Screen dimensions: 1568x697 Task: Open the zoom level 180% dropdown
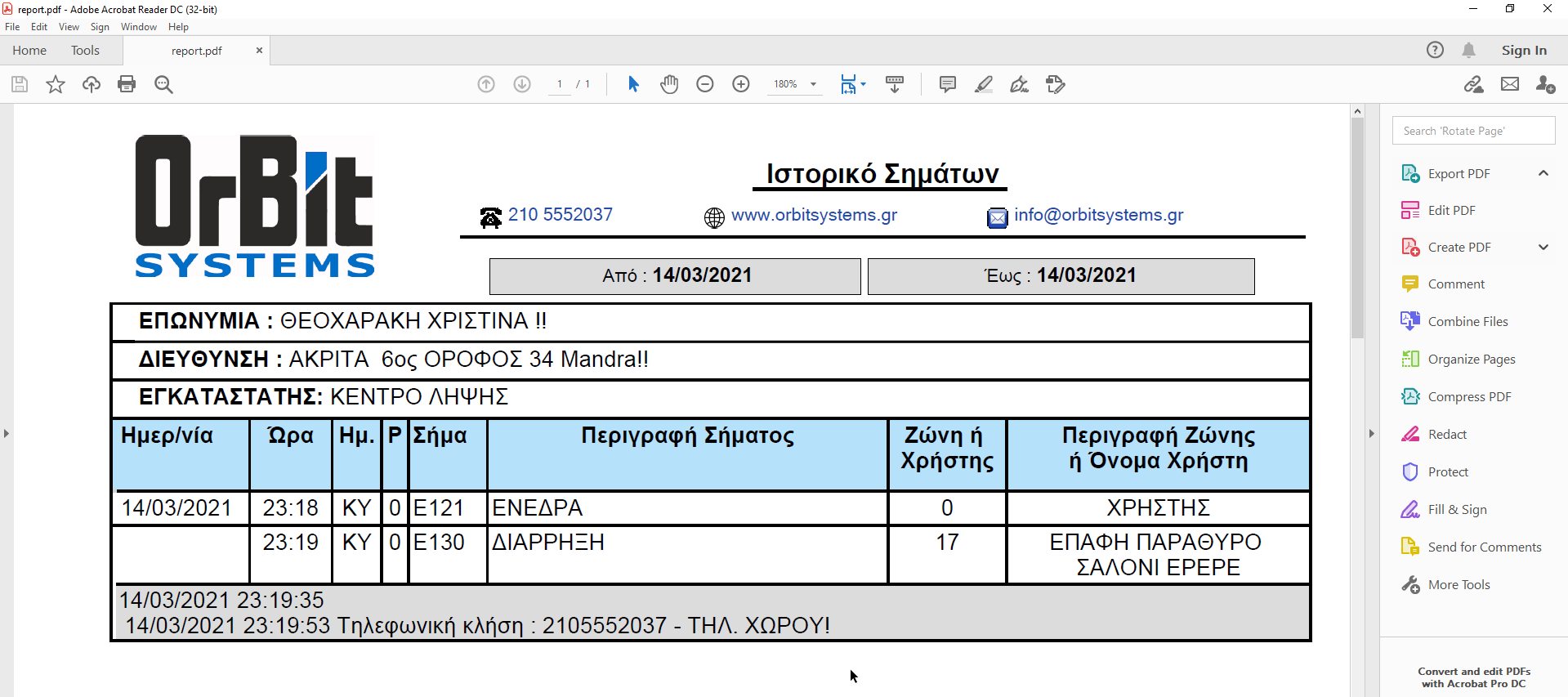click(813, 84)
